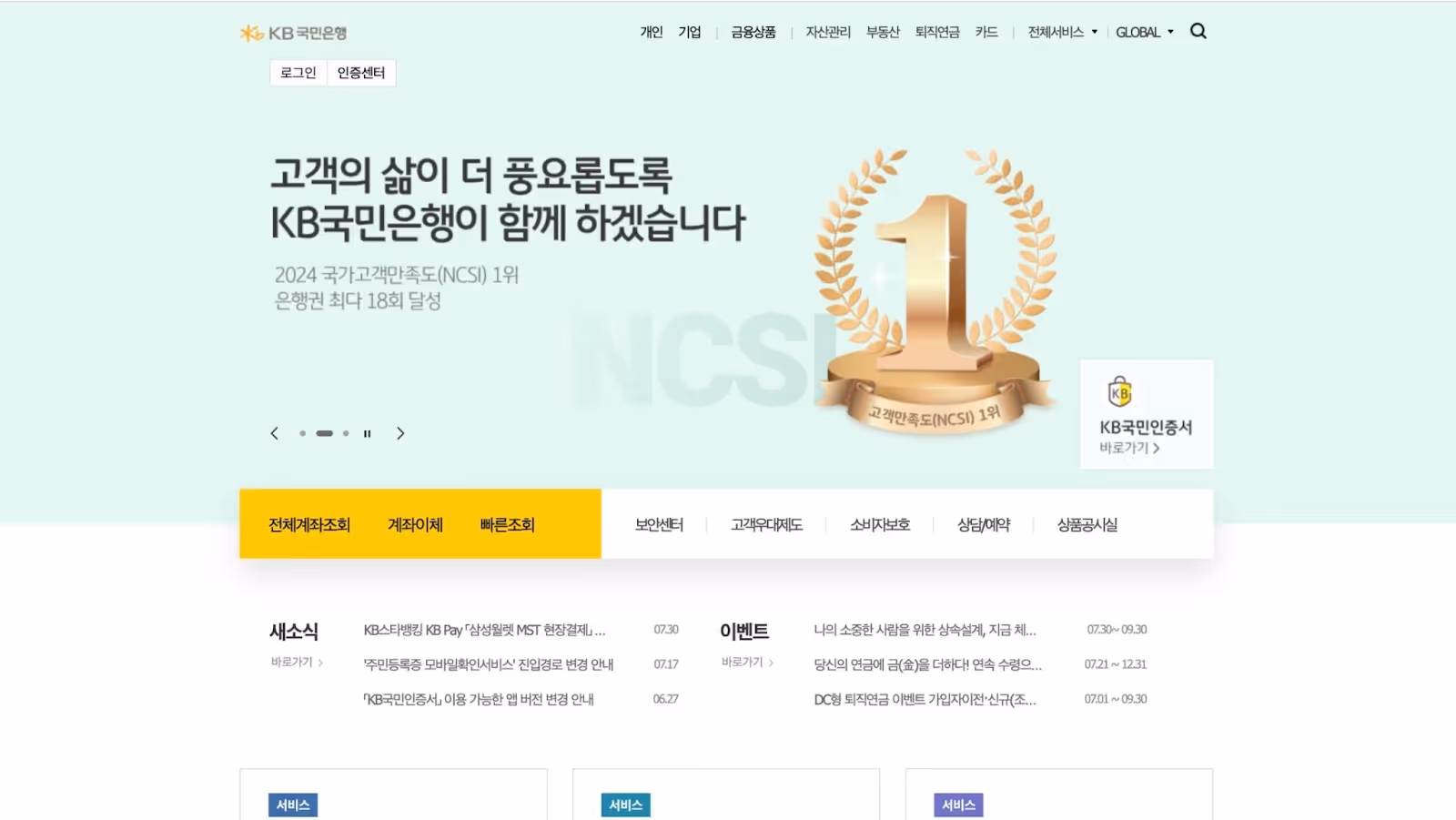Click the gold number 1 trophy image
The height and width of the screenshot is (820, 1456).
[x=935, y=291]
